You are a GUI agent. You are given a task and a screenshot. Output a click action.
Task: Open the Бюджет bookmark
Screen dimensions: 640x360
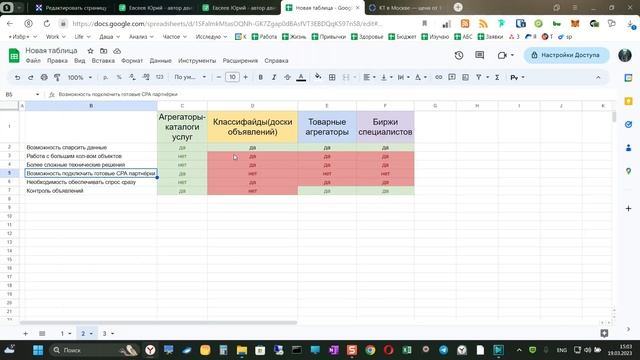(402, 37)
